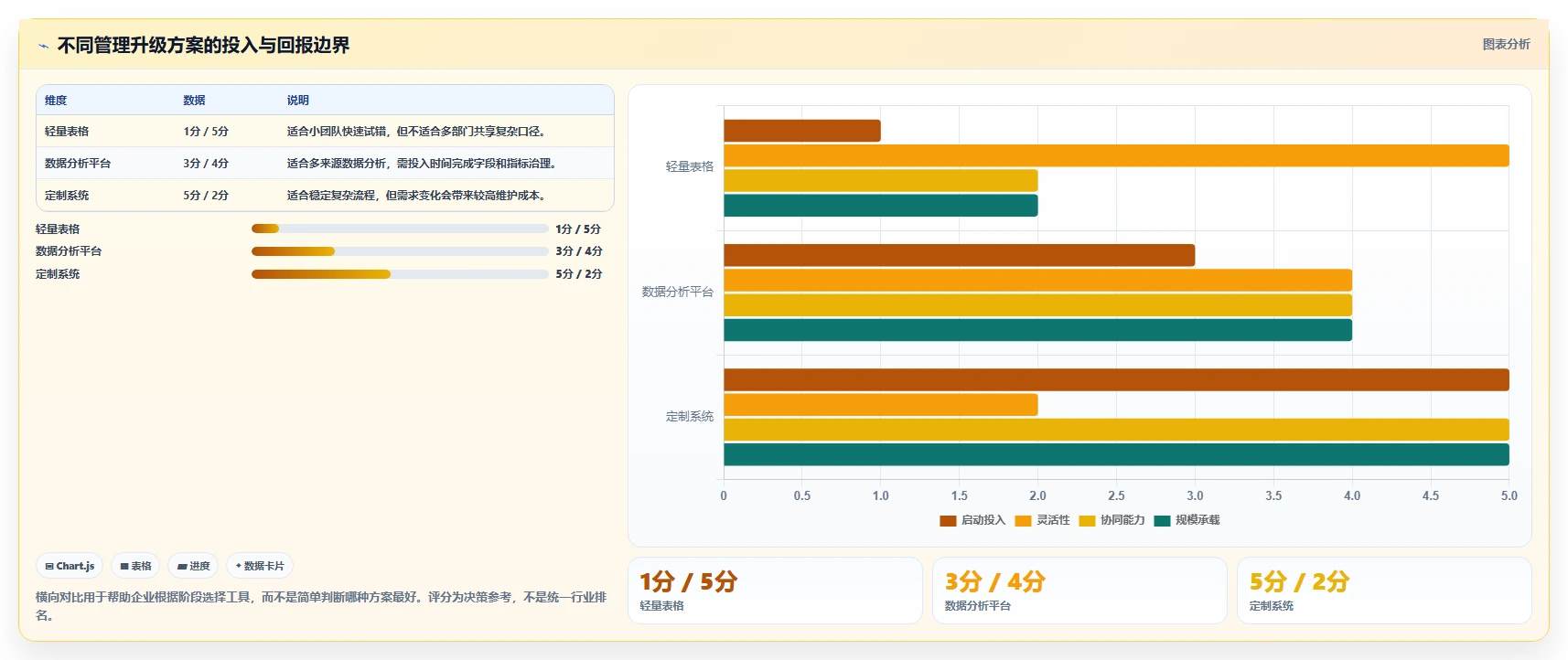Click the 轻量表格 progress bar
The width and height of the screenshot is (1568, 660).
[x=400, y=229]
